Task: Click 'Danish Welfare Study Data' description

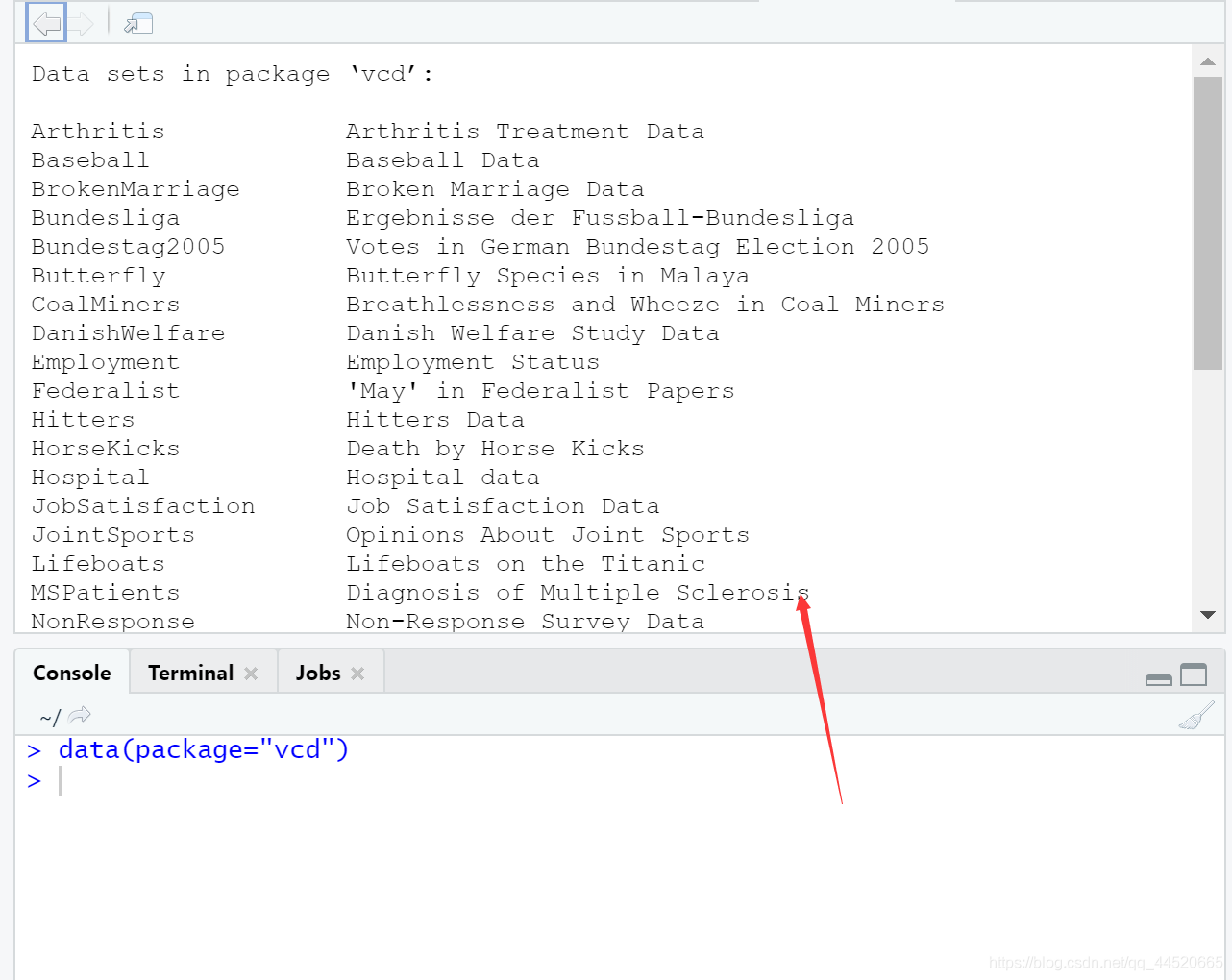Action: click(533, 333)
